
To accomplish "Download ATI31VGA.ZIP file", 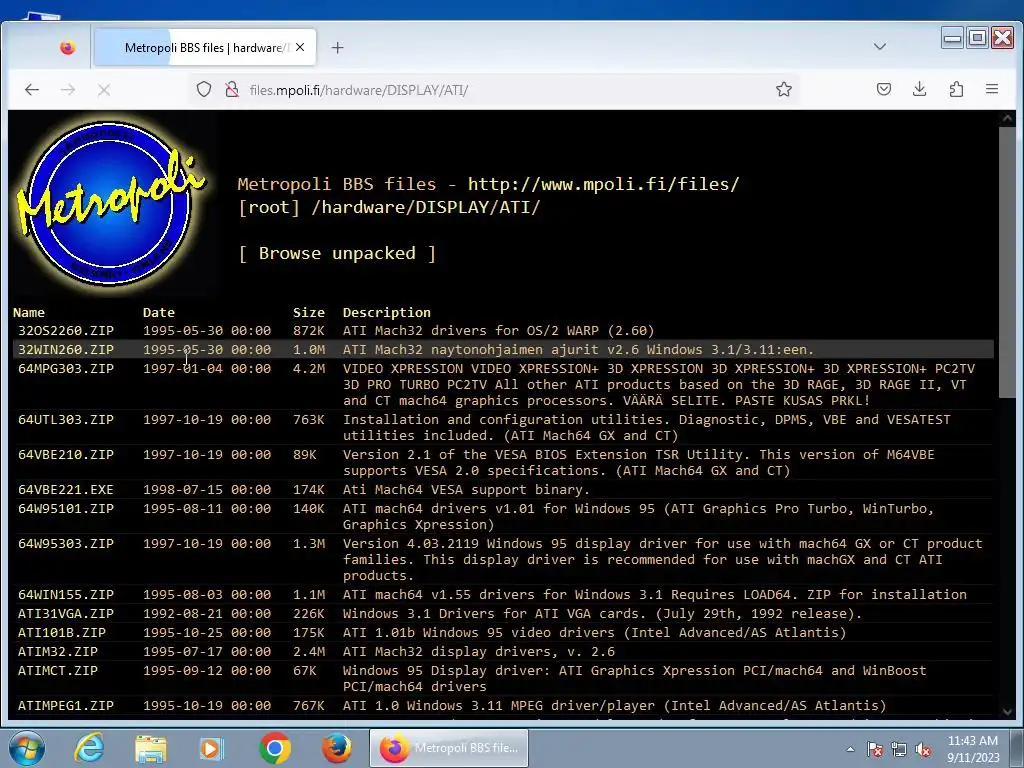I will click(x=66, y=613).
